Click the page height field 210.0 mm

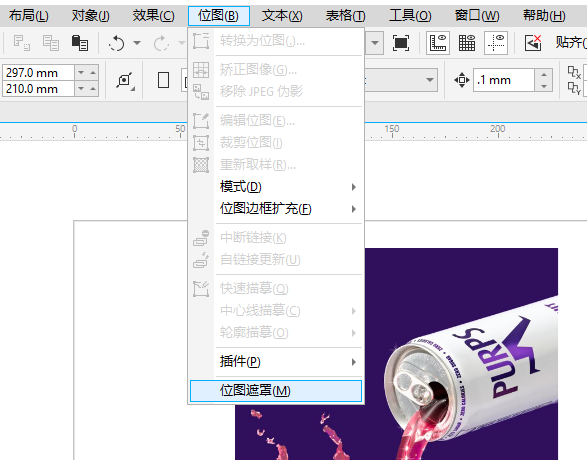38,89
